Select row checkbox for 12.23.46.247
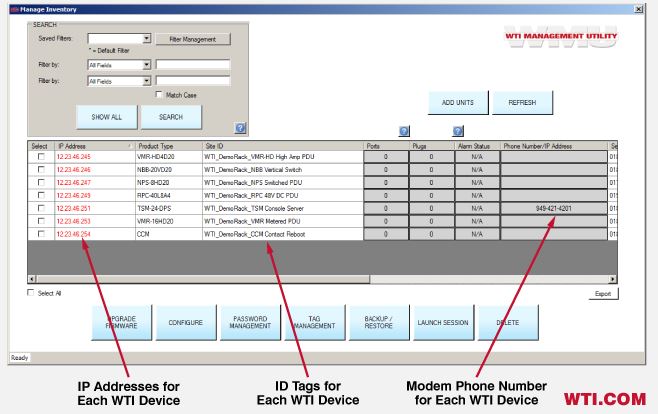The width and height of the screenshot is (658, 414). click(x=41, y=182)
